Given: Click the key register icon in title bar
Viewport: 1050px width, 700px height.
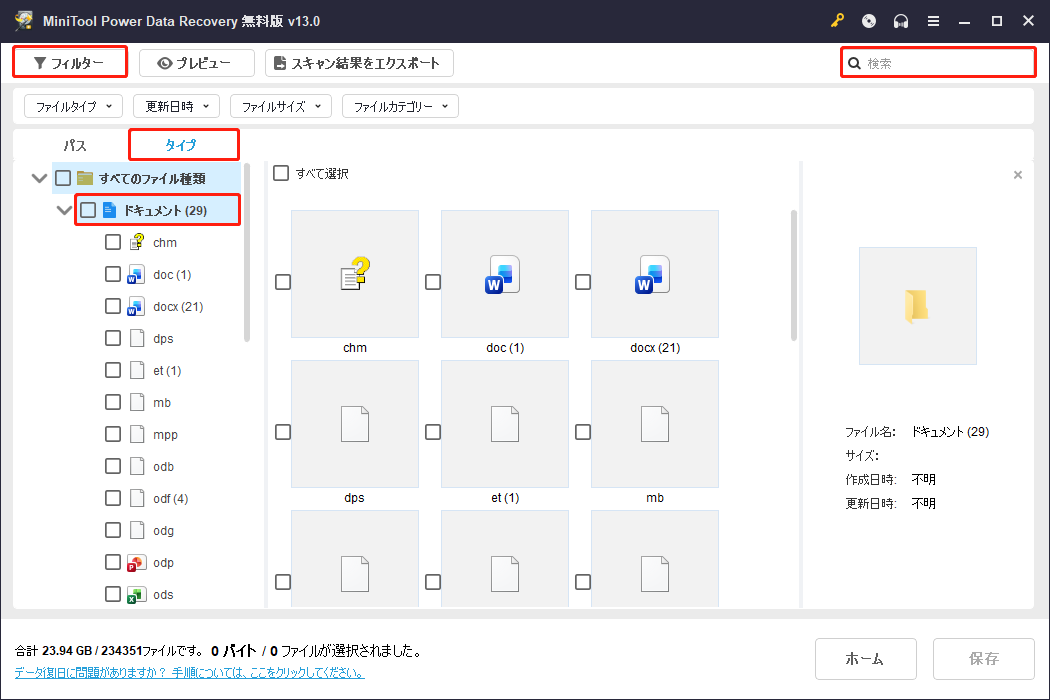Looking at the screenshot, I should [837, 21].
